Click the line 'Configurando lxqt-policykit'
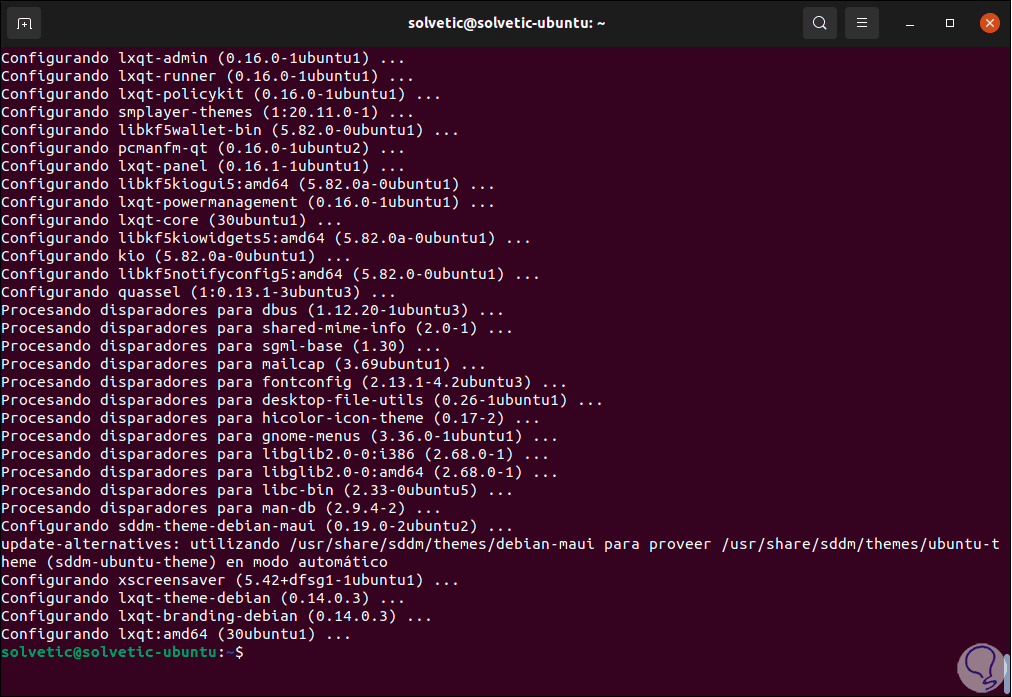 point(221,94)
